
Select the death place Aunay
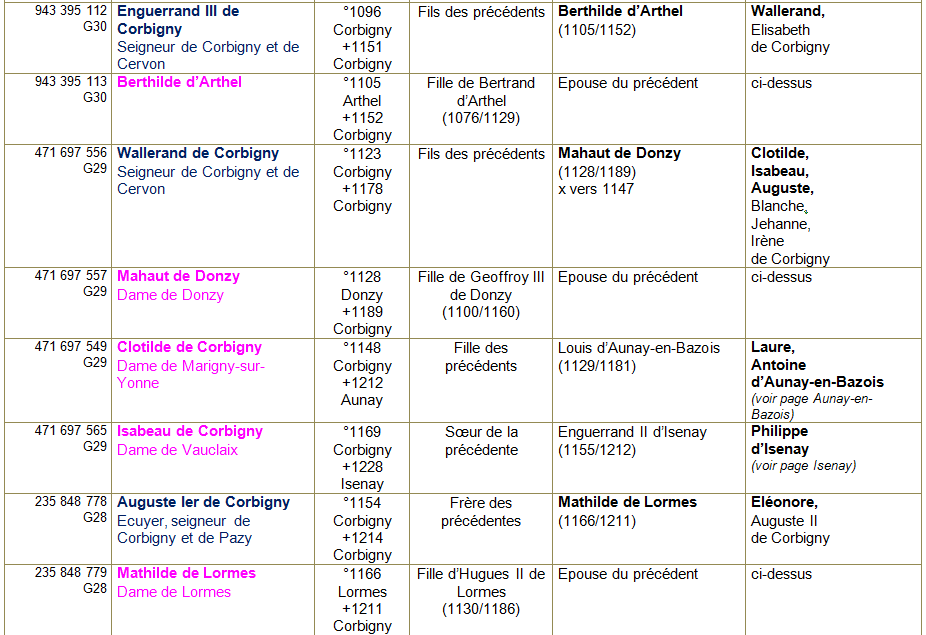[x=362, y=400]
